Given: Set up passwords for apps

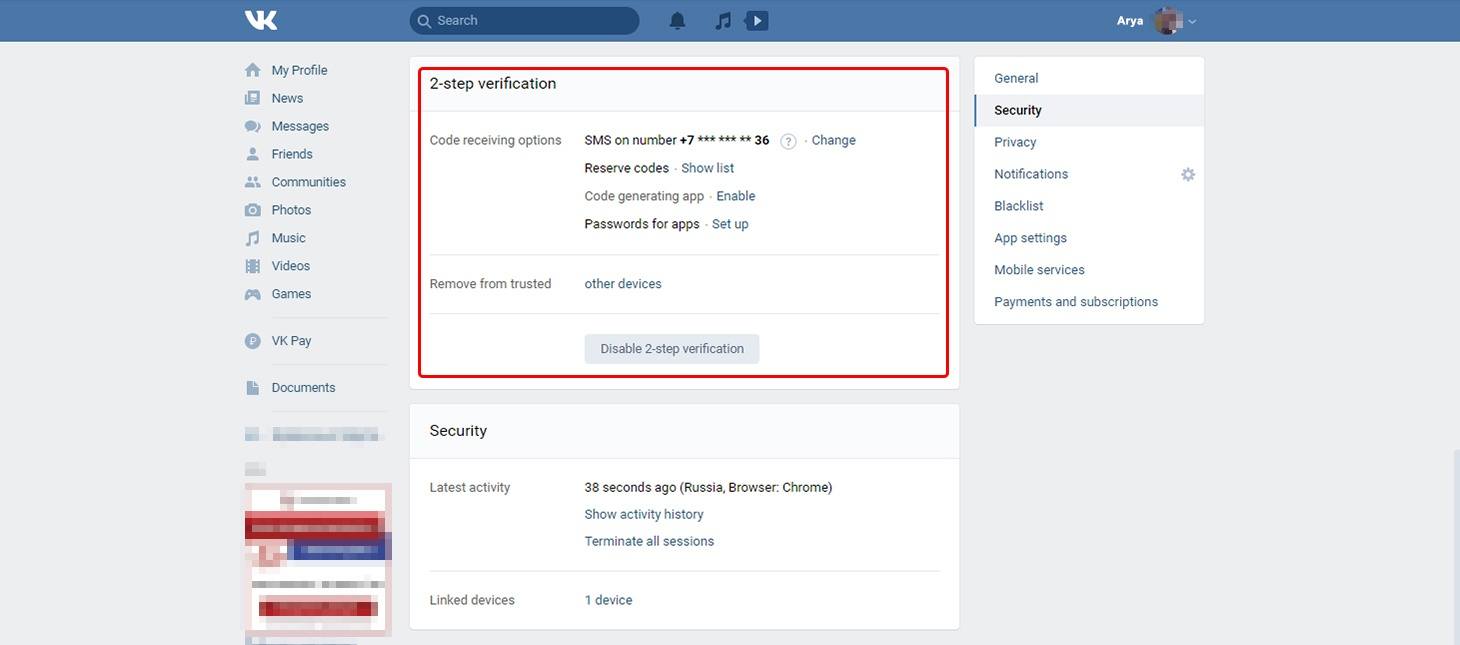Looking at the screenshot, I should [x=730, y=224].
